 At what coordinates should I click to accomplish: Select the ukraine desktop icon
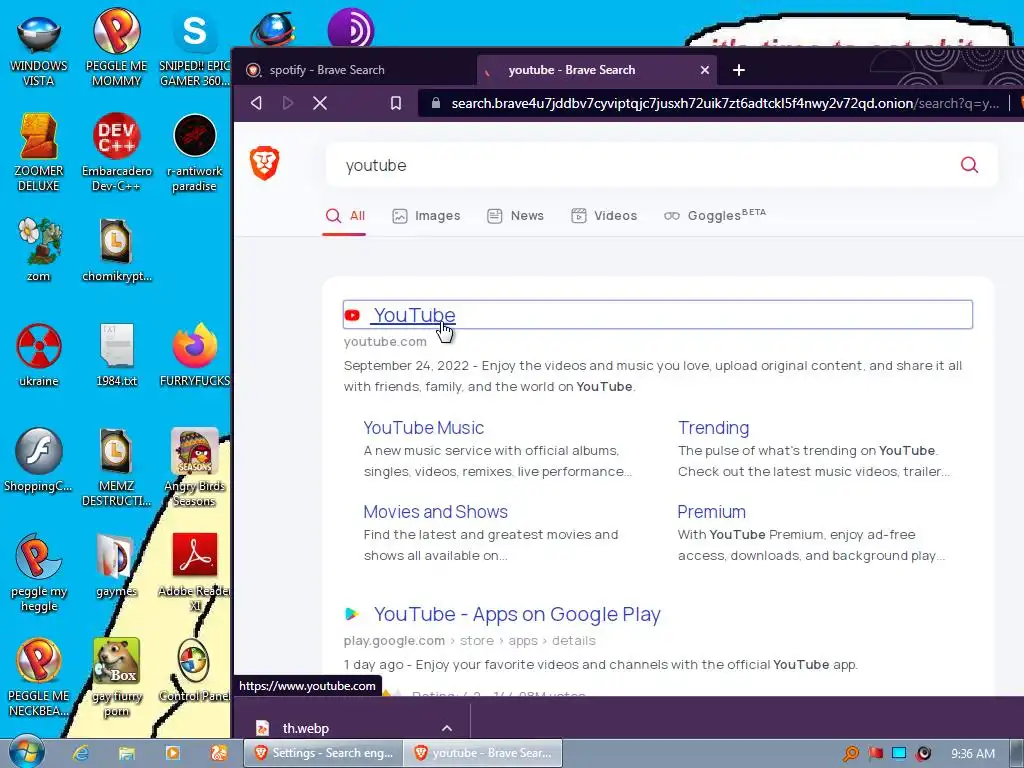click(39, 355)
